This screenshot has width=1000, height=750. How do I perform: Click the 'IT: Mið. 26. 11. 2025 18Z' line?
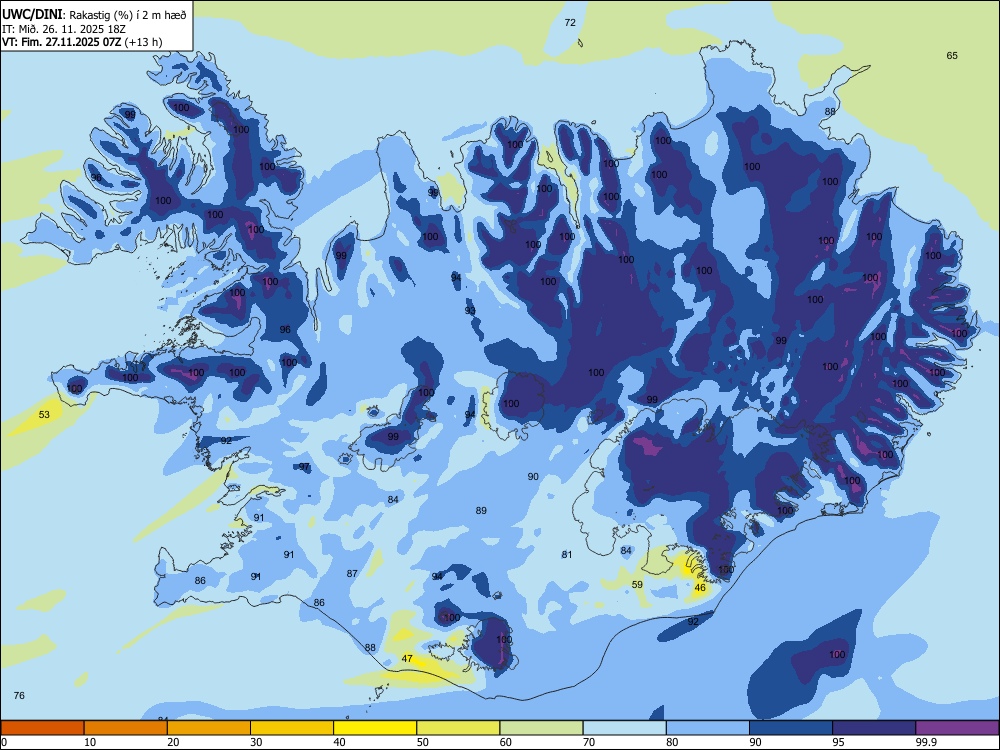(64, 29)
